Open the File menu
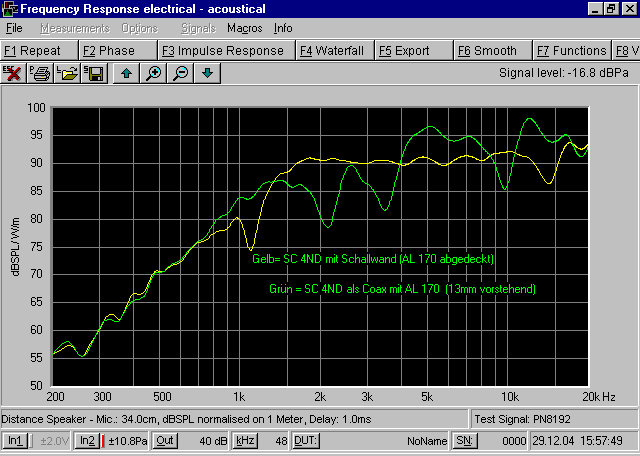The height and width of the screenshot is (456, 640). click(x=14, y=28)
